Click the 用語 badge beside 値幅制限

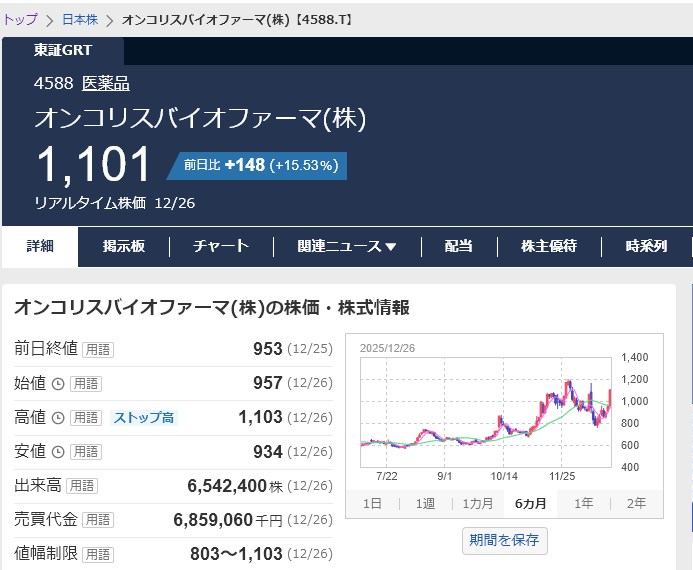(98, 554)
